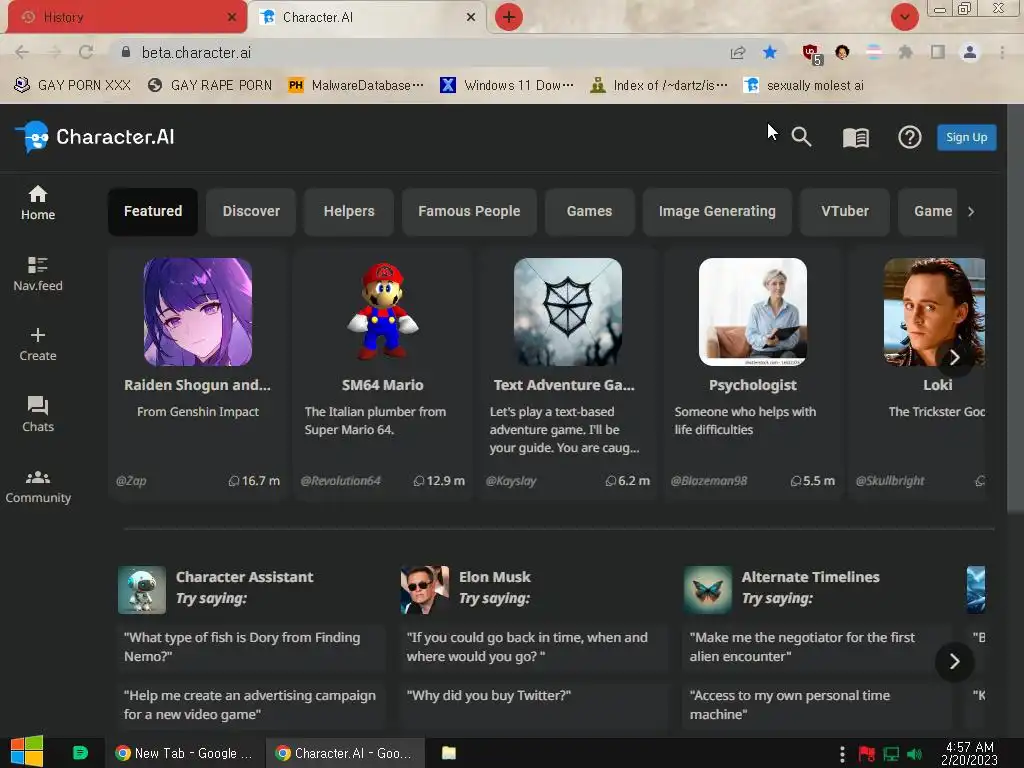The width and height of the screenshot is (1024, 768).
Task: Show hidden tray icons via three dots
Action: click(842, 754)
